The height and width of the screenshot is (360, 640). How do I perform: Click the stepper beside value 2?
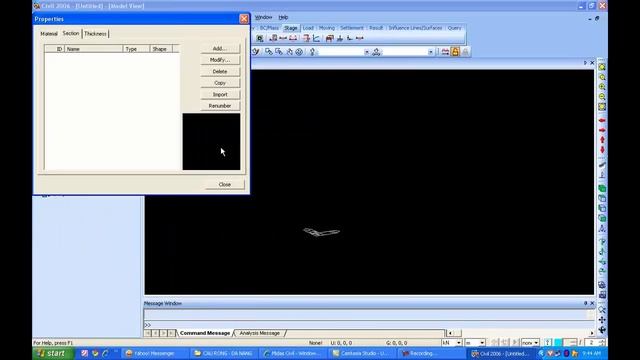[602, 342]
